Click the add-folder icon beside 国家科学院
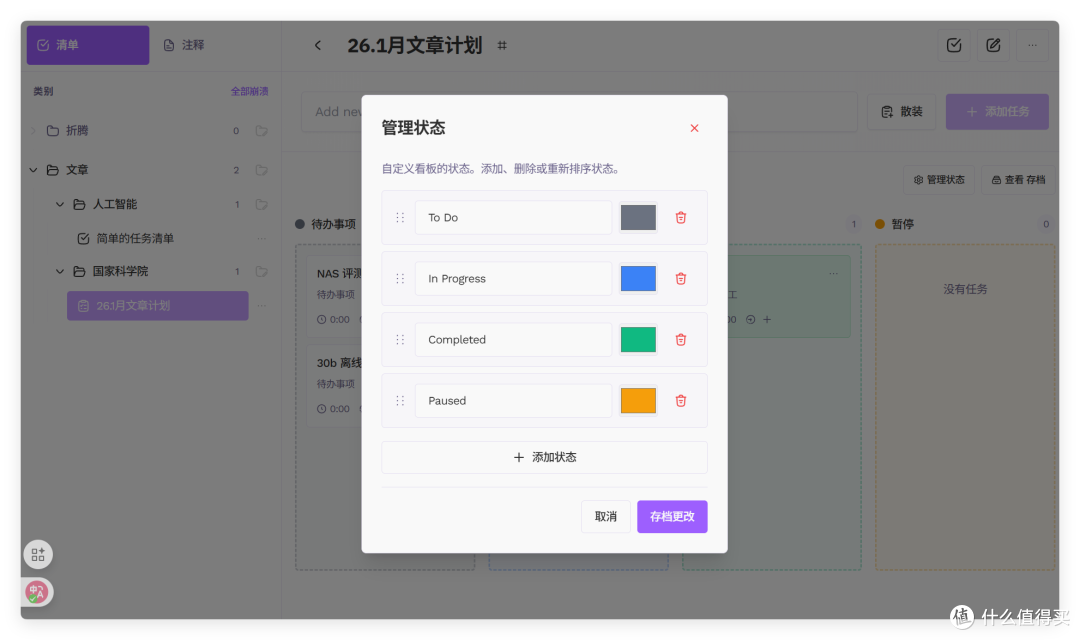Screen dimensions: 1080x640 262,271
